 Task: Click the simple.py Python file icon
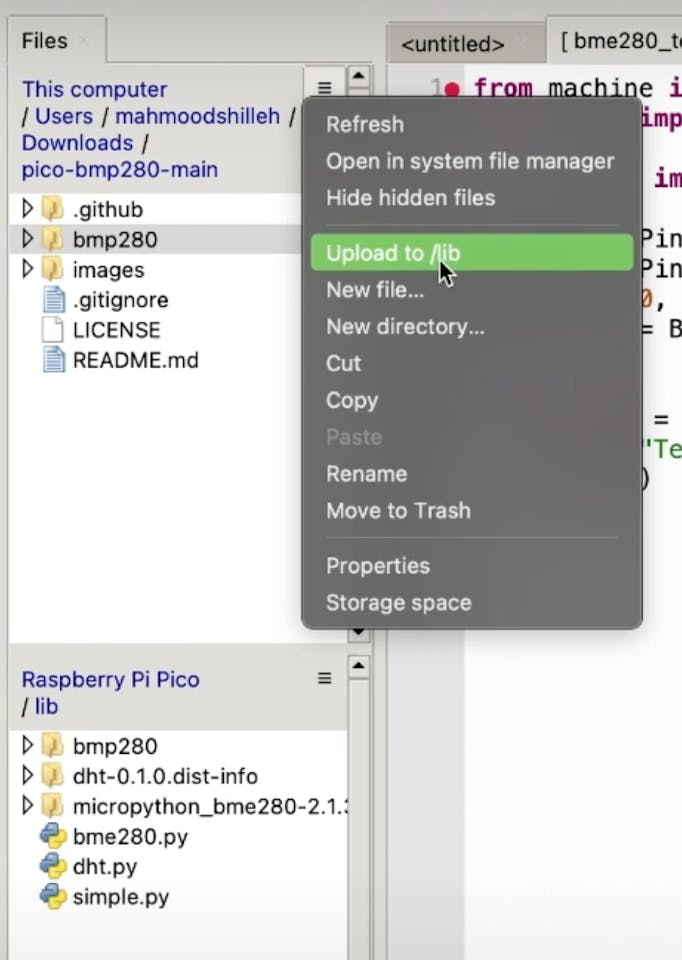(x=52, y=896)
